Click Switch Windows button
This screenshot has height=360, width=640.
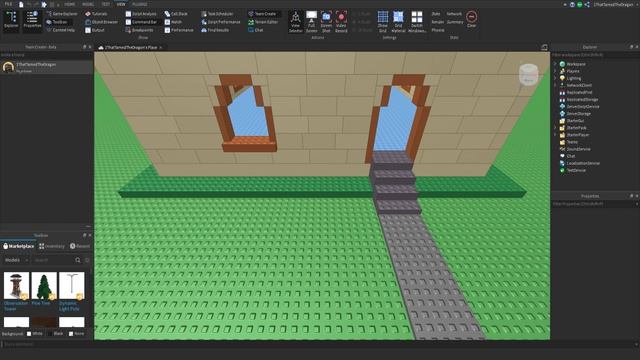tap(417, 22)
